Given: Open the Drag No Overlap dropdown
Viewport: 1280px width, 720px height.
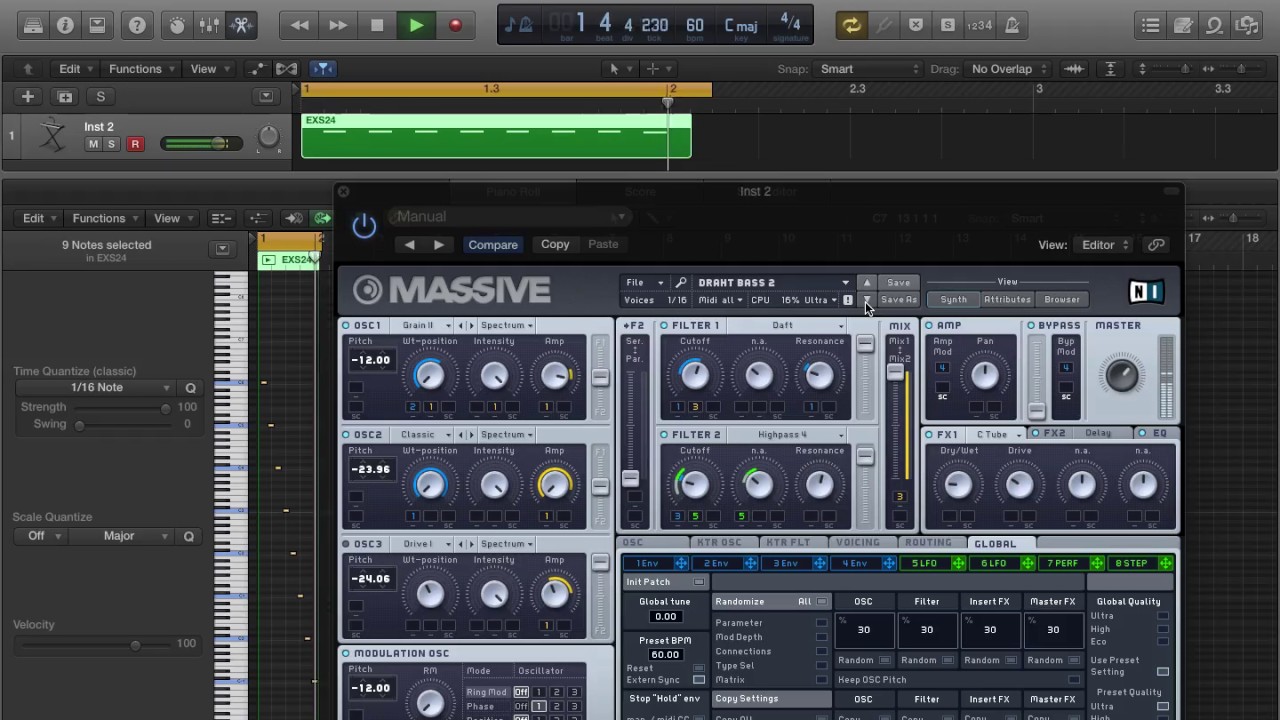Looking at the screenshot, I should (x=1009, y=69).
